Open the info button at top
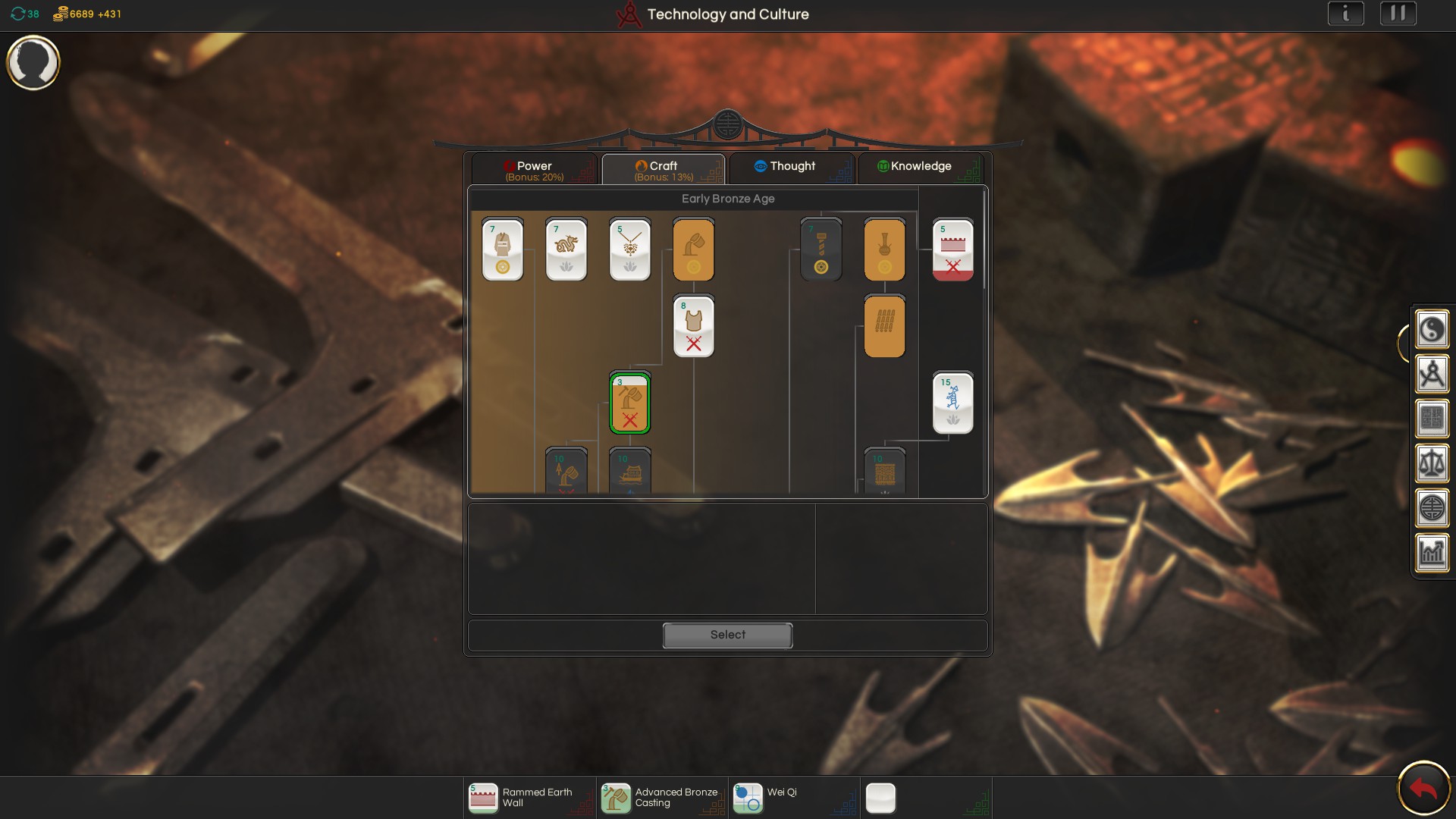The height and width of the screenshot is (819, 1456). (x=1345, y=14)
